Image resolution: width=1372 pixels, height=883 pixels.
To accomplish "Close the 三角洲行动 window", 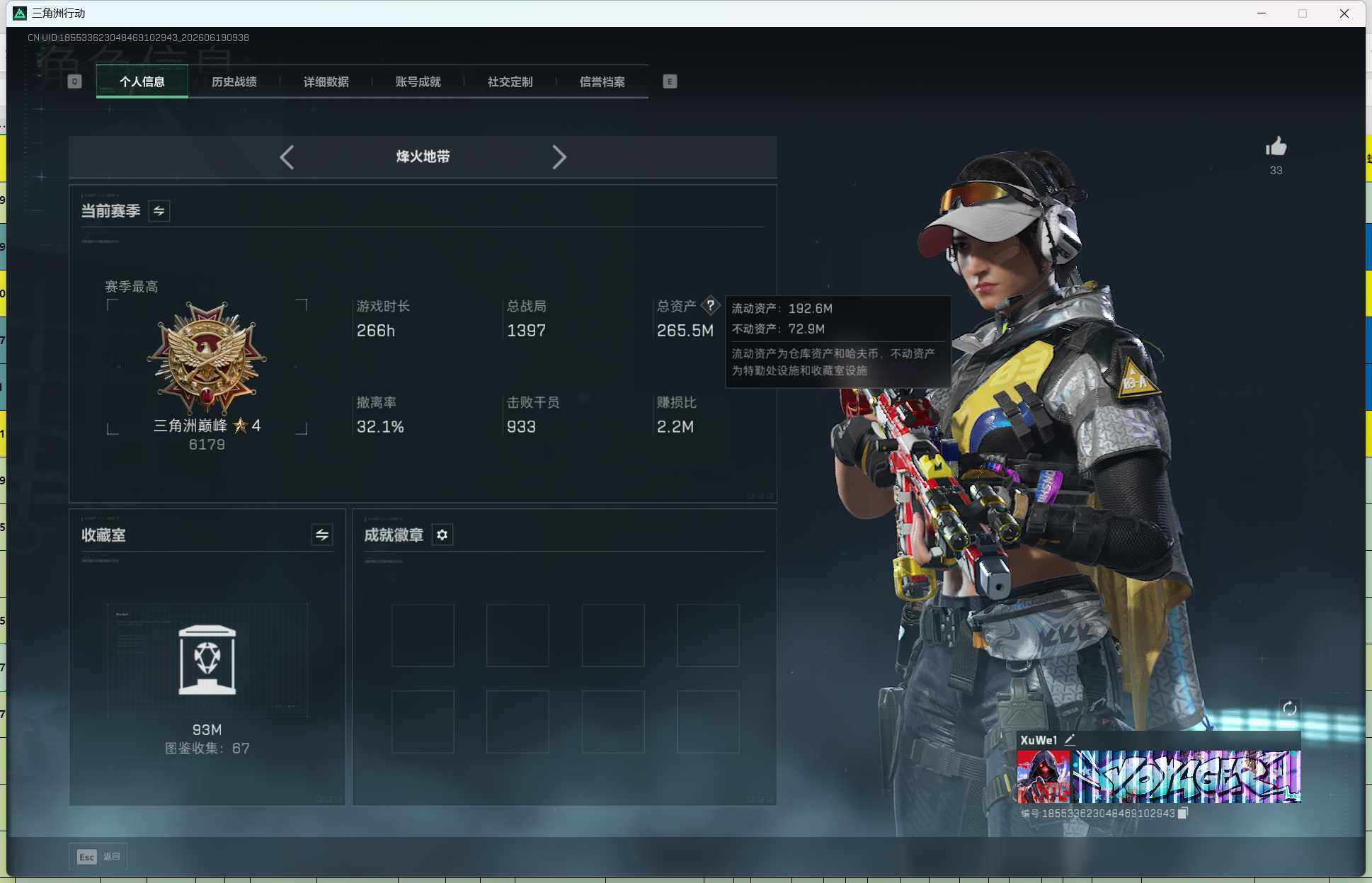I will pos(1344,13).
